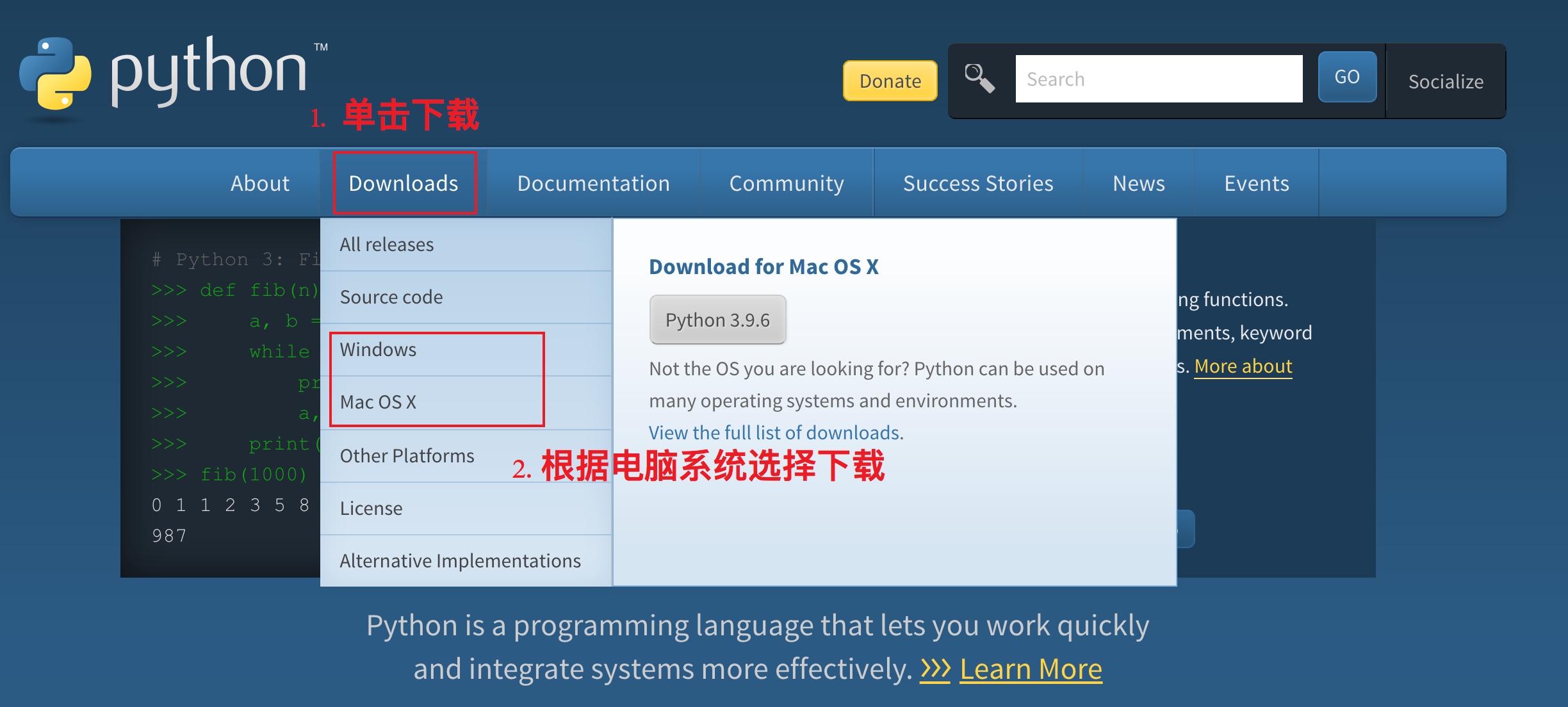Screen dimensions: 1568x707
Task: Select All releases in Downloads menu
Action: tap(387, 245)
